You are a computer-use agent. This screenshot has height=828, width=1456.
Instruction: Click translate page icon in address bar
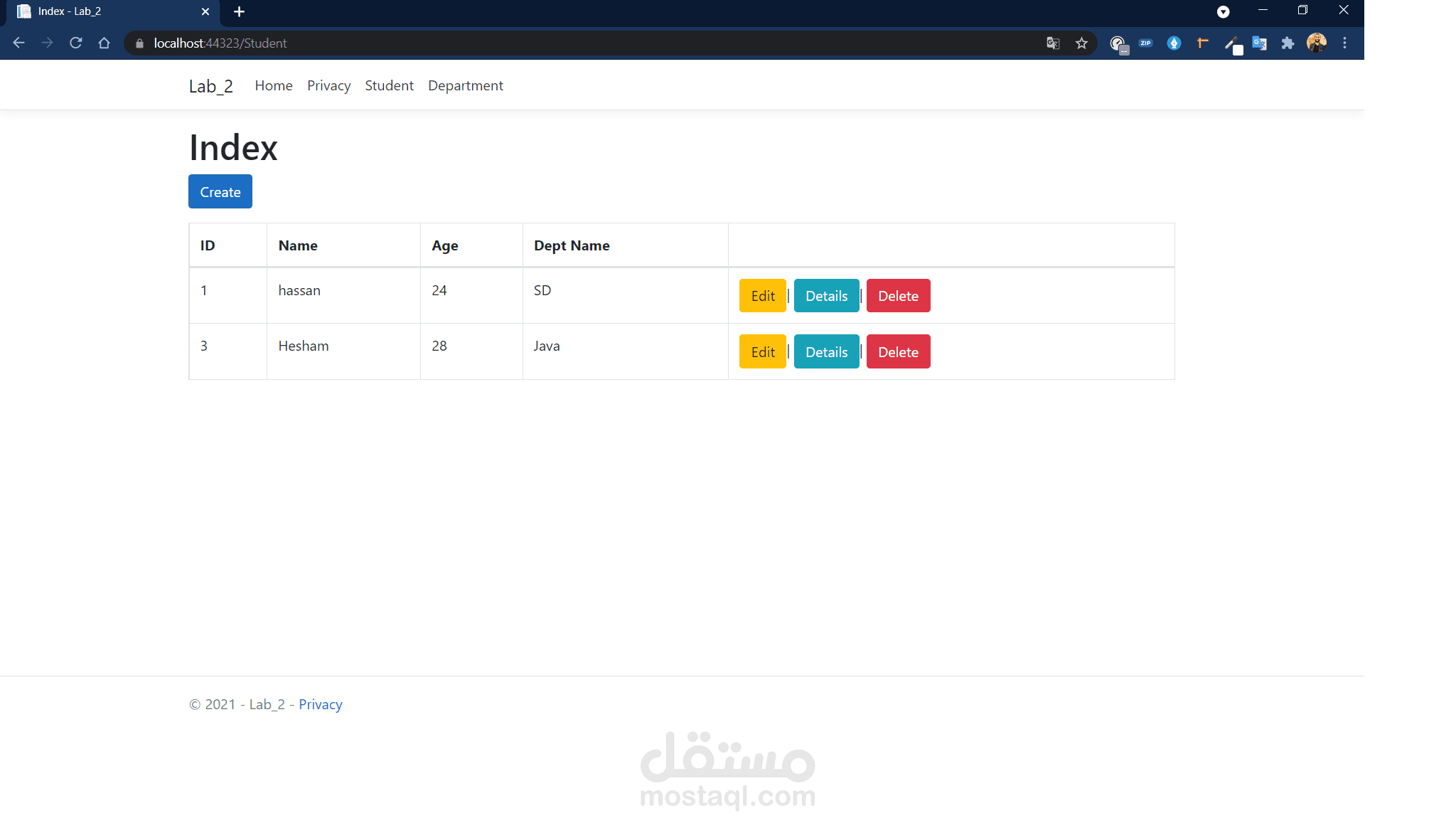coord(1053,43)
